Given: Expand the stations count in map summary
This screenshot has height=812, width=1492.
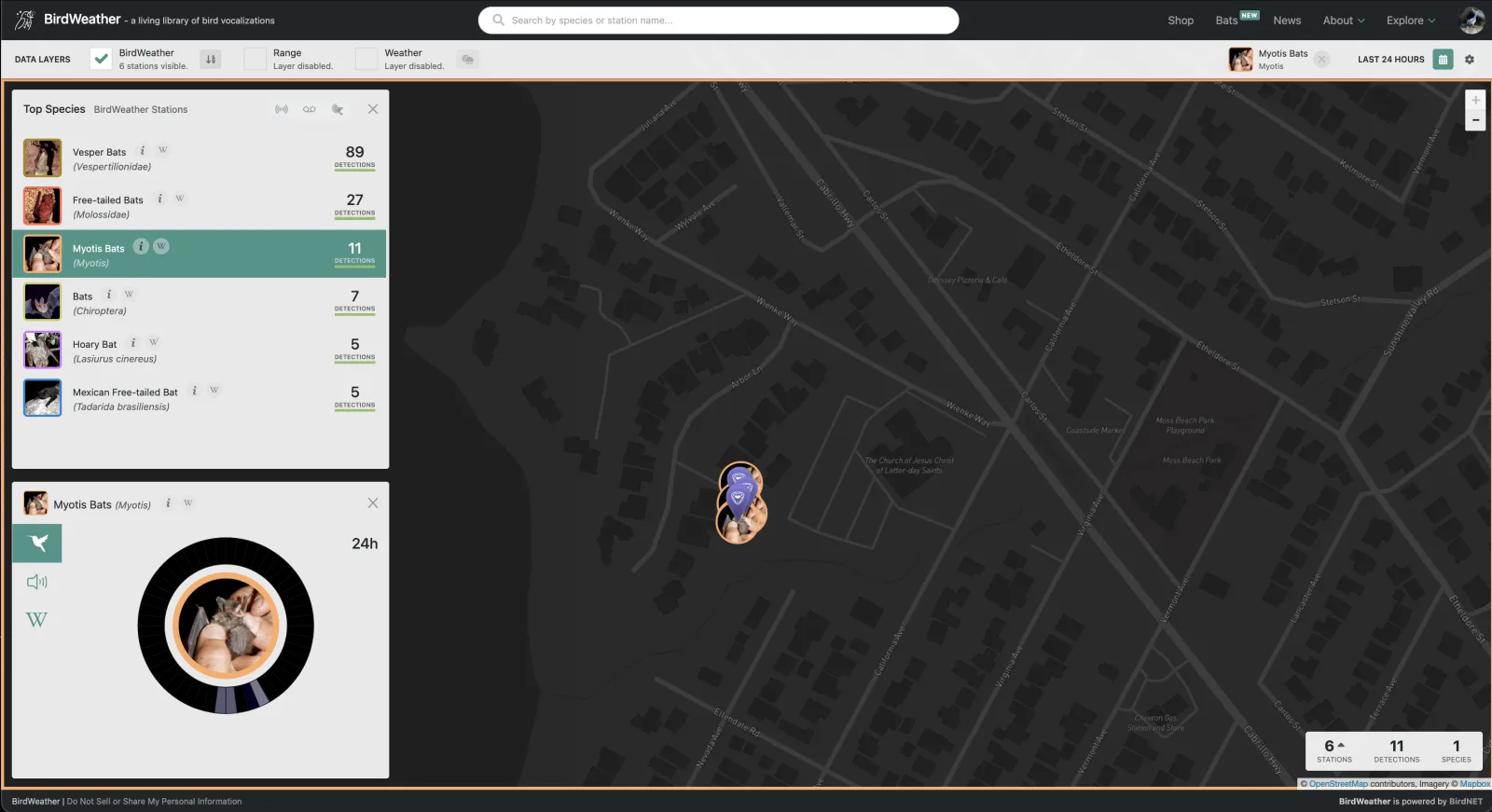Looking at the screenshot, I should click(x=1334, y=750).
